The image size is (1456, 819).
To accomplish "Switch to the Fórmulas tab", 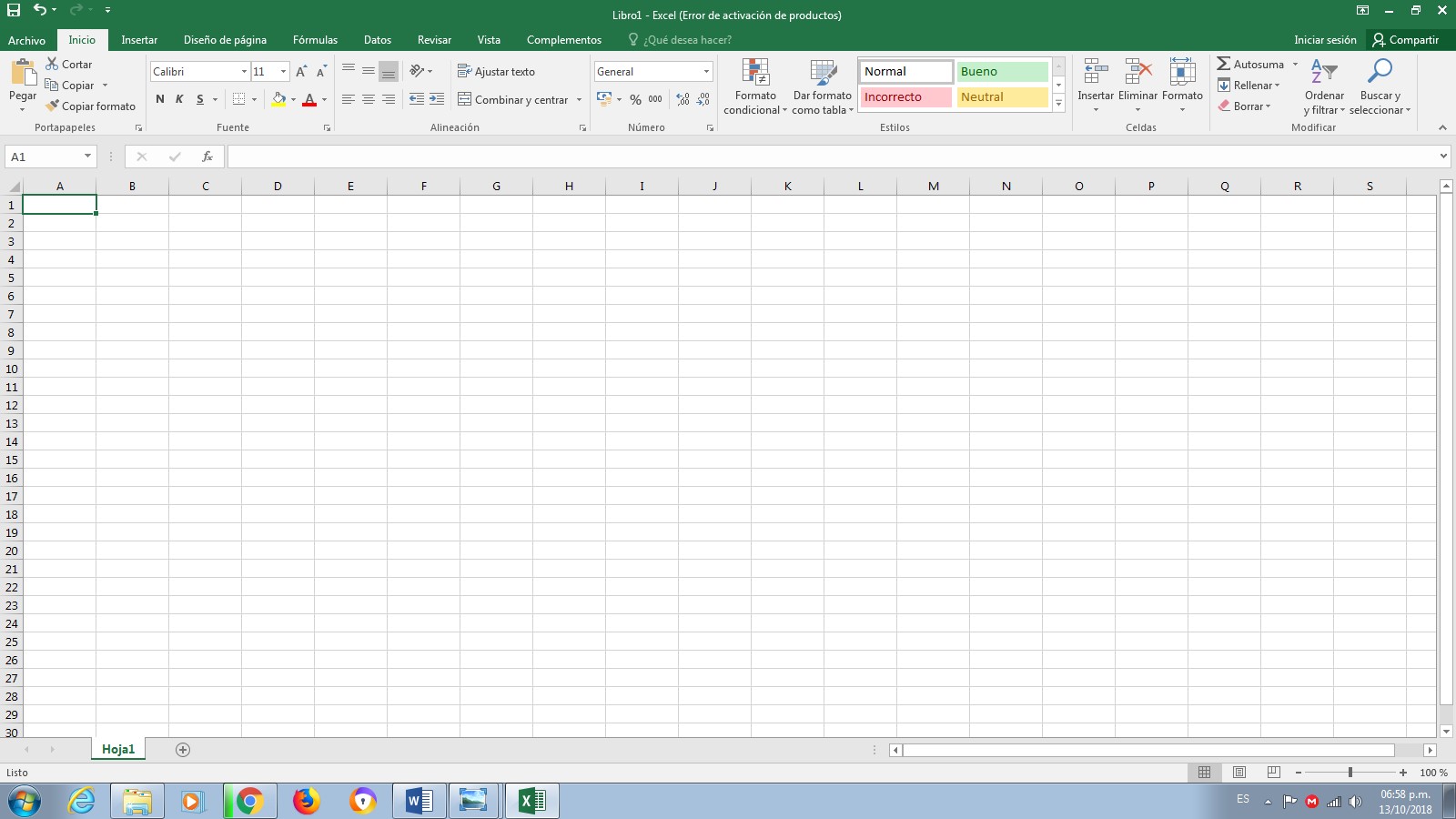I will (x=315, y=40).
